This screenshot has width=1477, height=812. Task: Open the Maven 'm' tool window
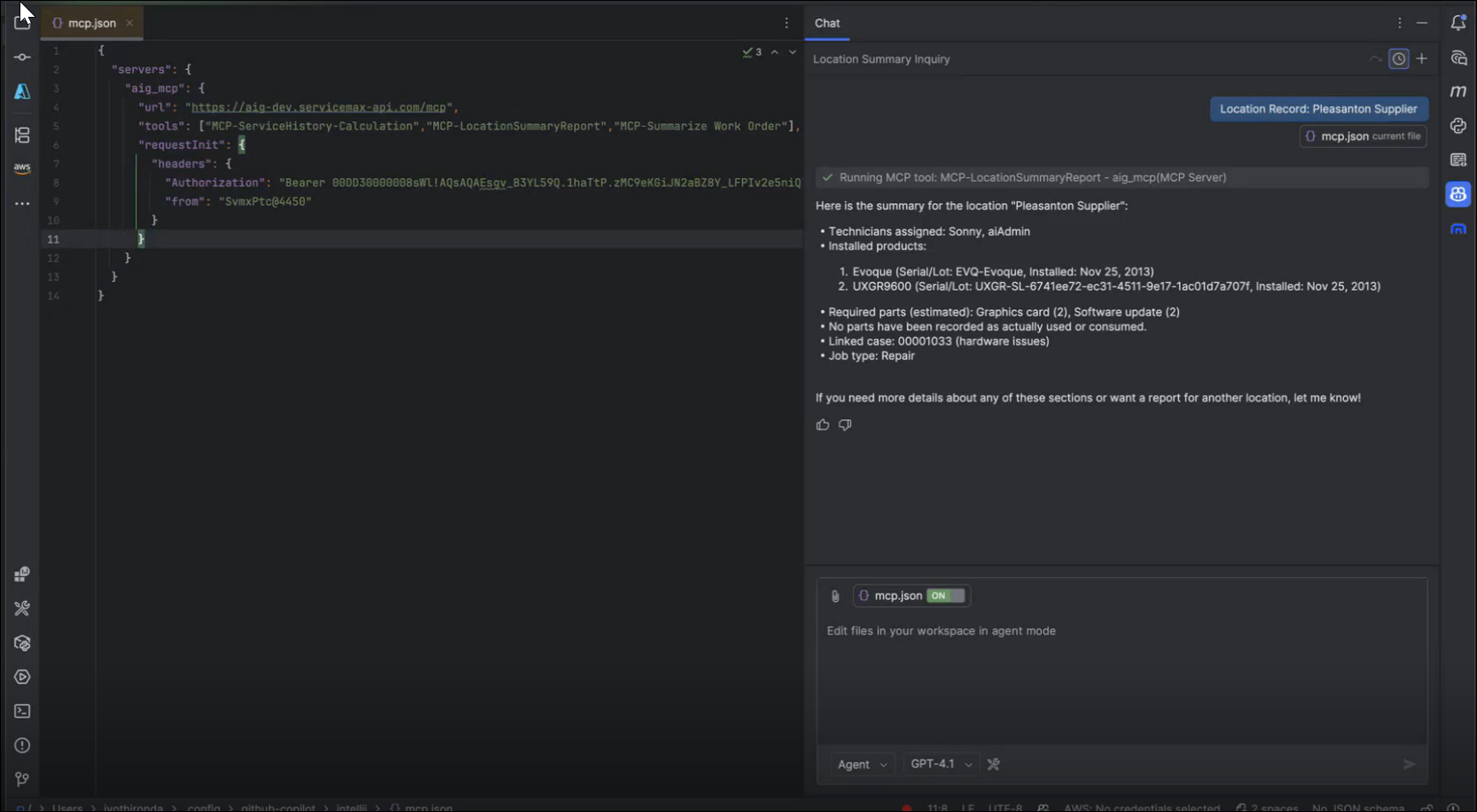click(1457, 91)
